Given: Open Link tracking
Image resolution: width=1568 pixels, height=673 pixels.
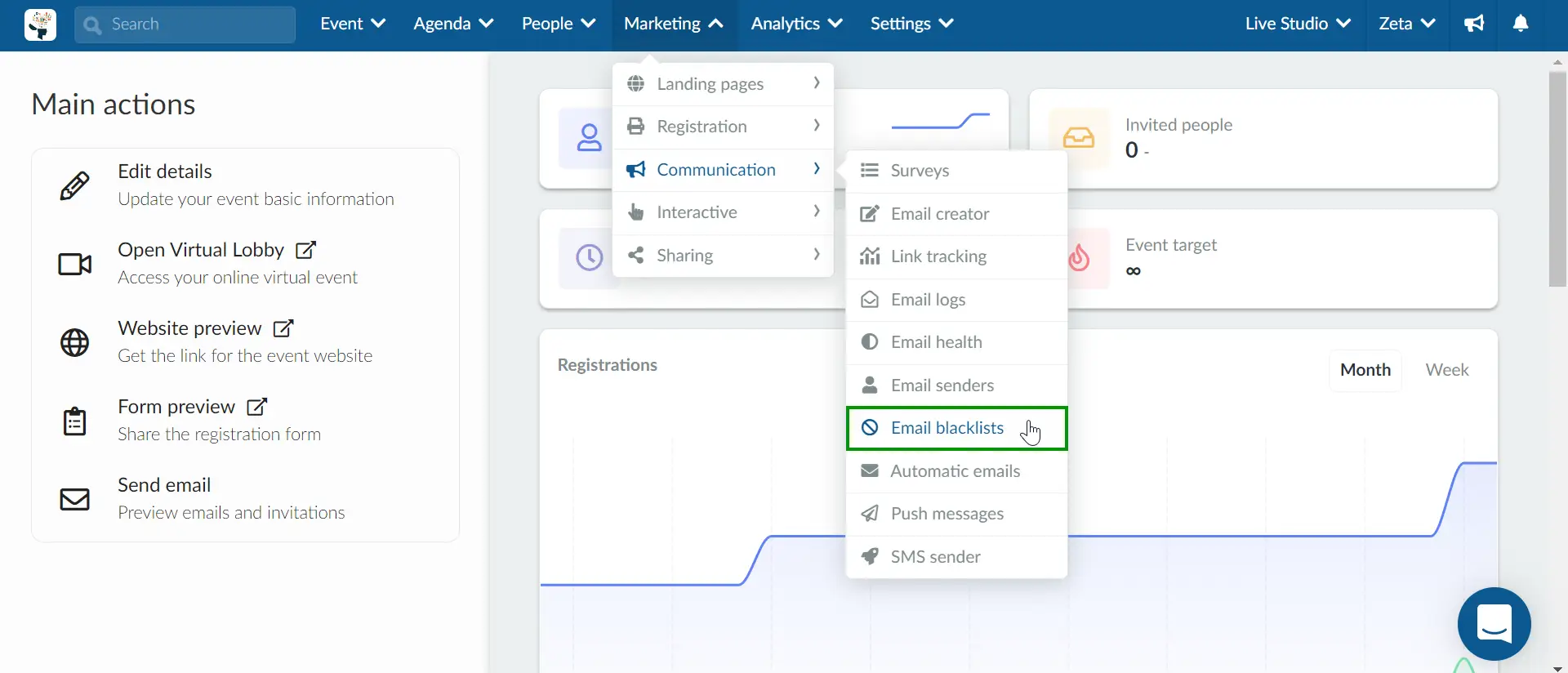Looking at the screenshot, I should point(957,256).
